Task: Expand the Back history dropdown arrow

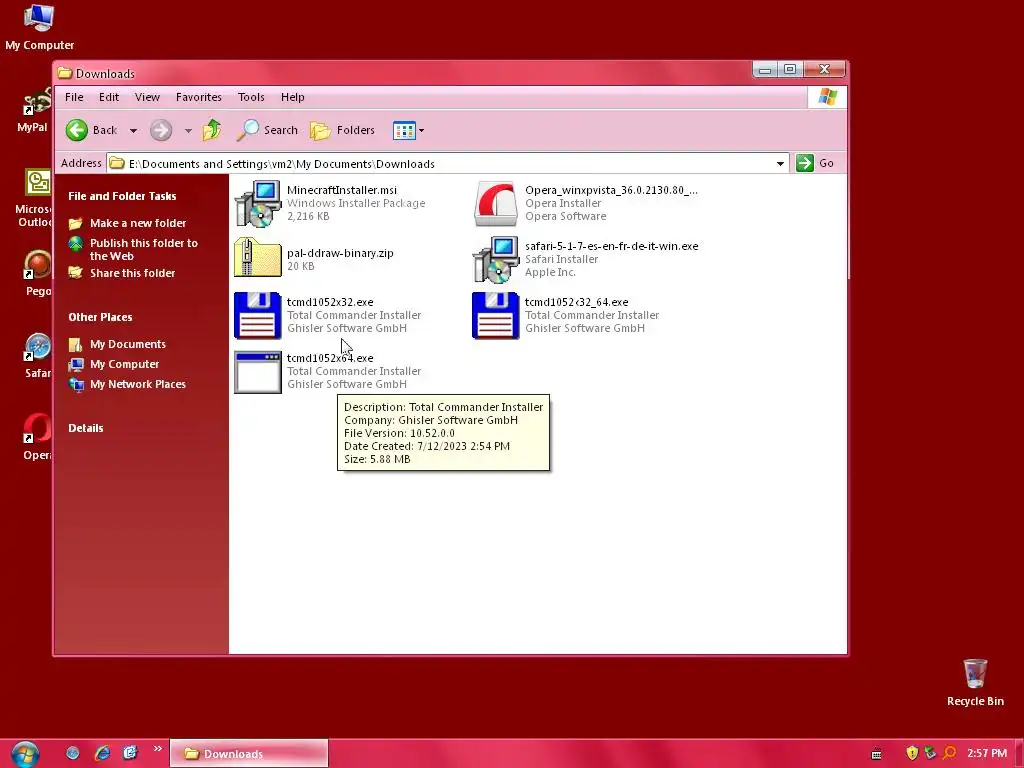Action: 133,131
